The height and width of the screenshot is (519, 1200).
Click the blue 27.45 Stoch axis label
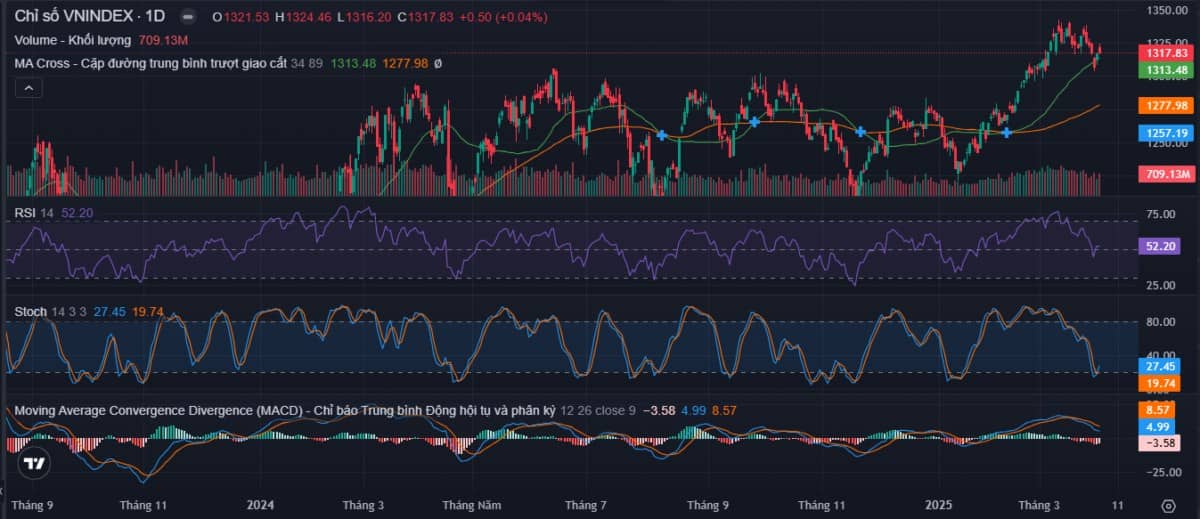click(x=1160, y=367)
